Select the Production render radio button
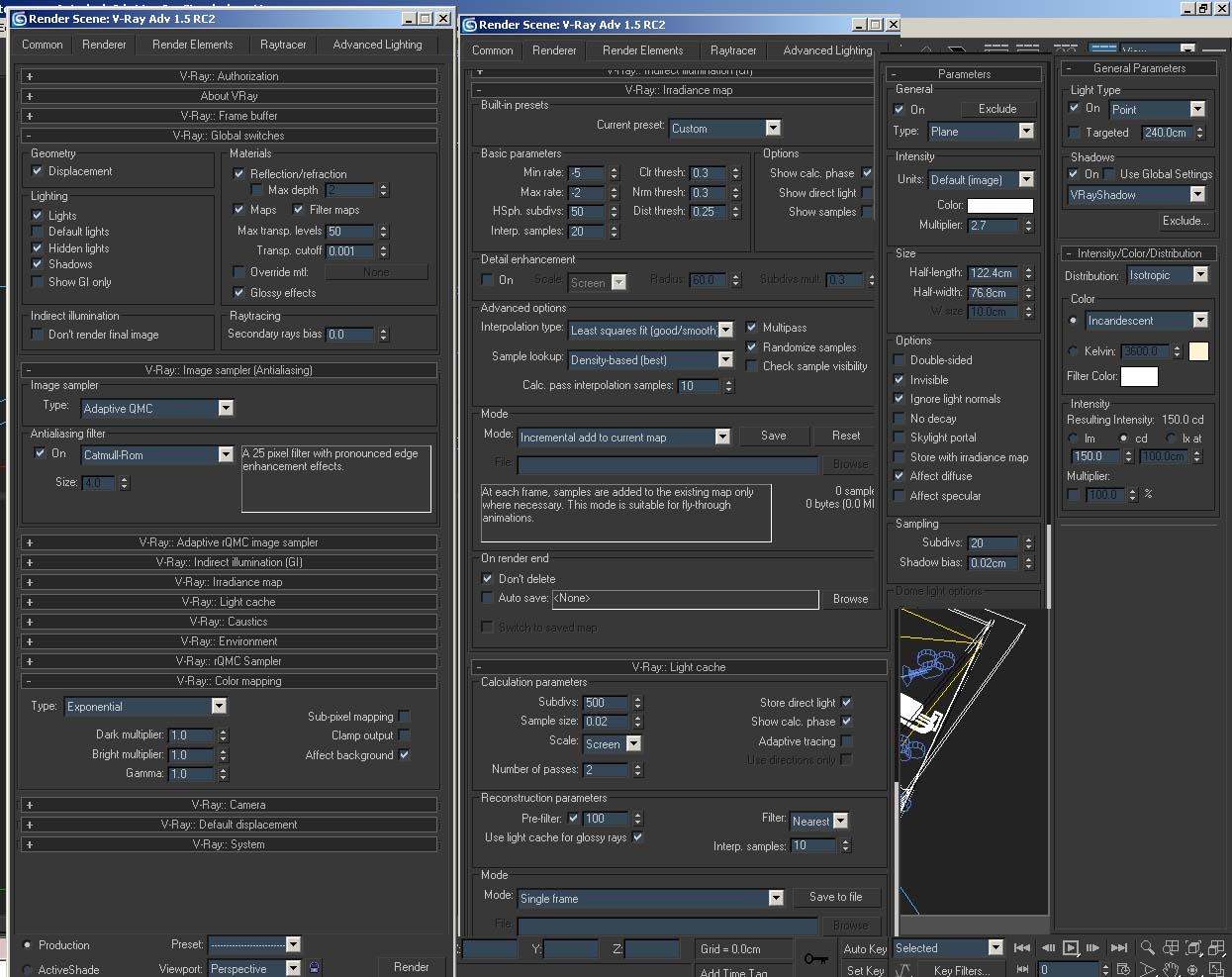 point(27,945)
